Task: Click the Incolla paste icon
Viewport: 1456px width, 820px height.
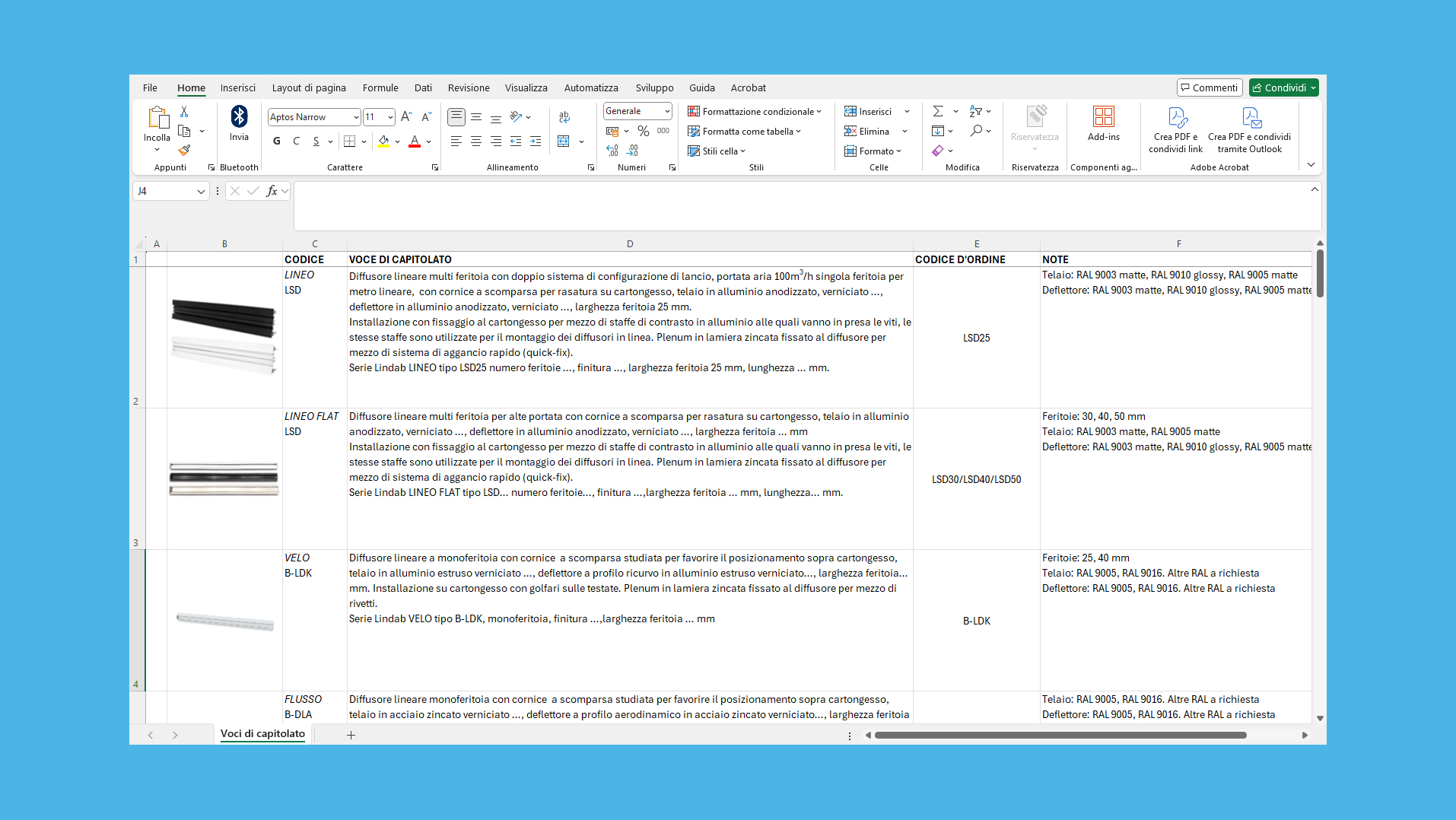Action: [157, 117]
